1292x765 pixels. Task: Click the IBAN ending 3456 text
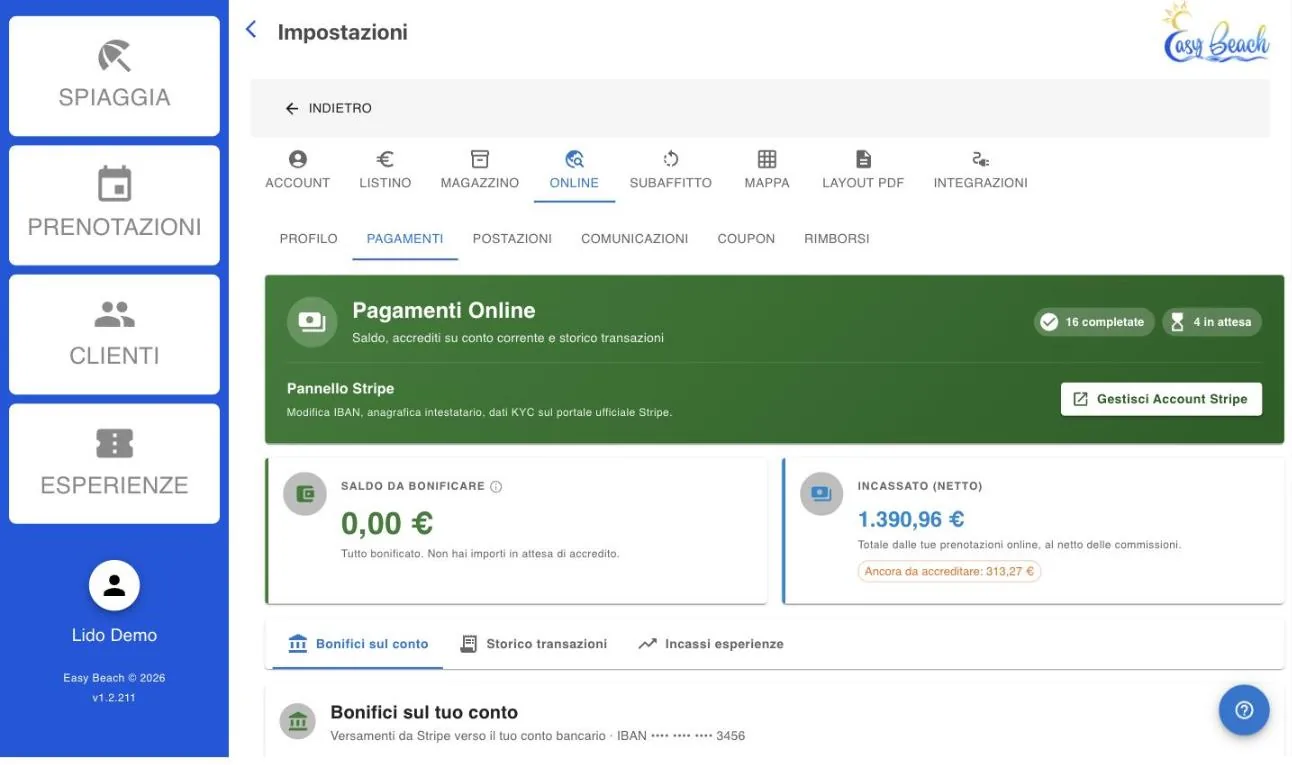[x=681, y=736]
